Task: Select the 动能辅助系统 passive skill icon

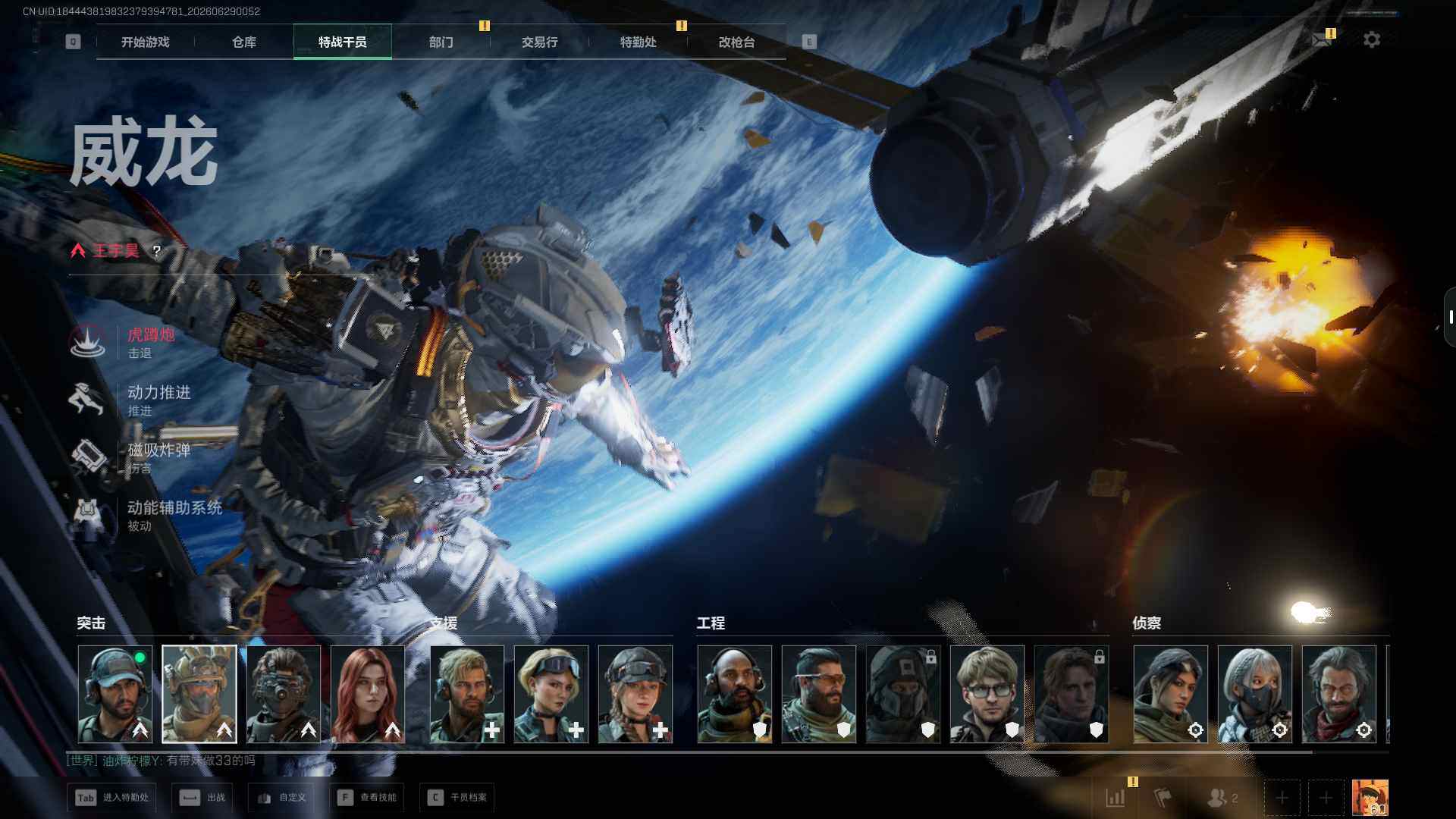Action: [x=88, y=514]
